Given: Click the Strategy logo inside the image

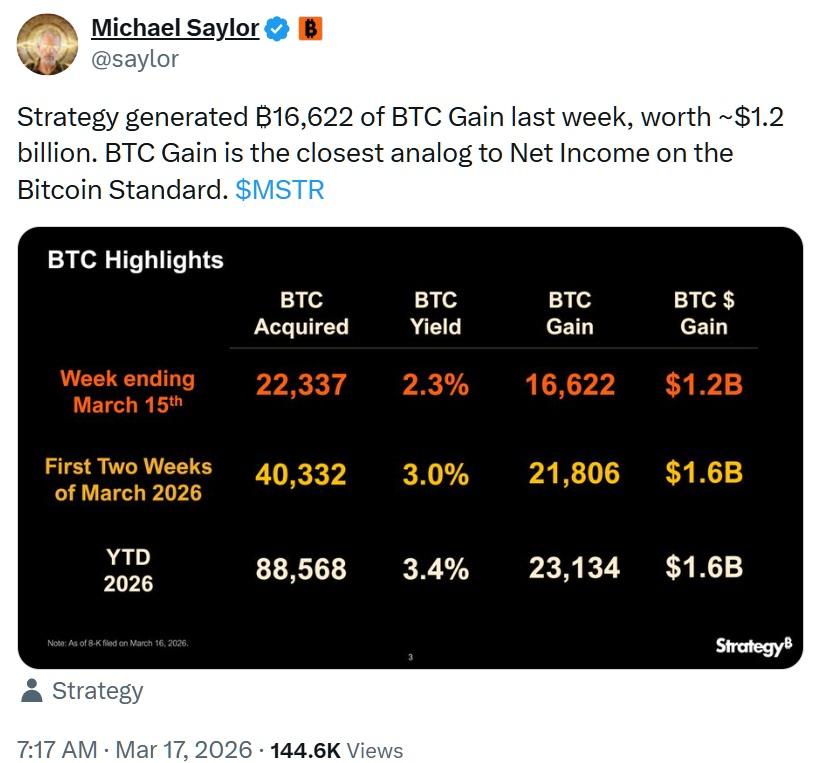Looking at the screenshot, I should tap(753, 646).
